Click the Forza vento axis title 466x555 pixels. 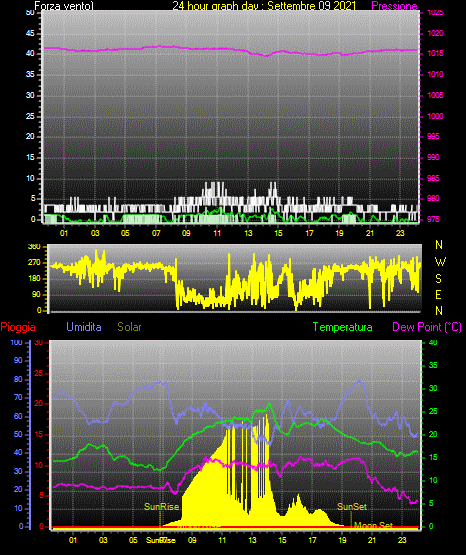[x=64, y=6]
